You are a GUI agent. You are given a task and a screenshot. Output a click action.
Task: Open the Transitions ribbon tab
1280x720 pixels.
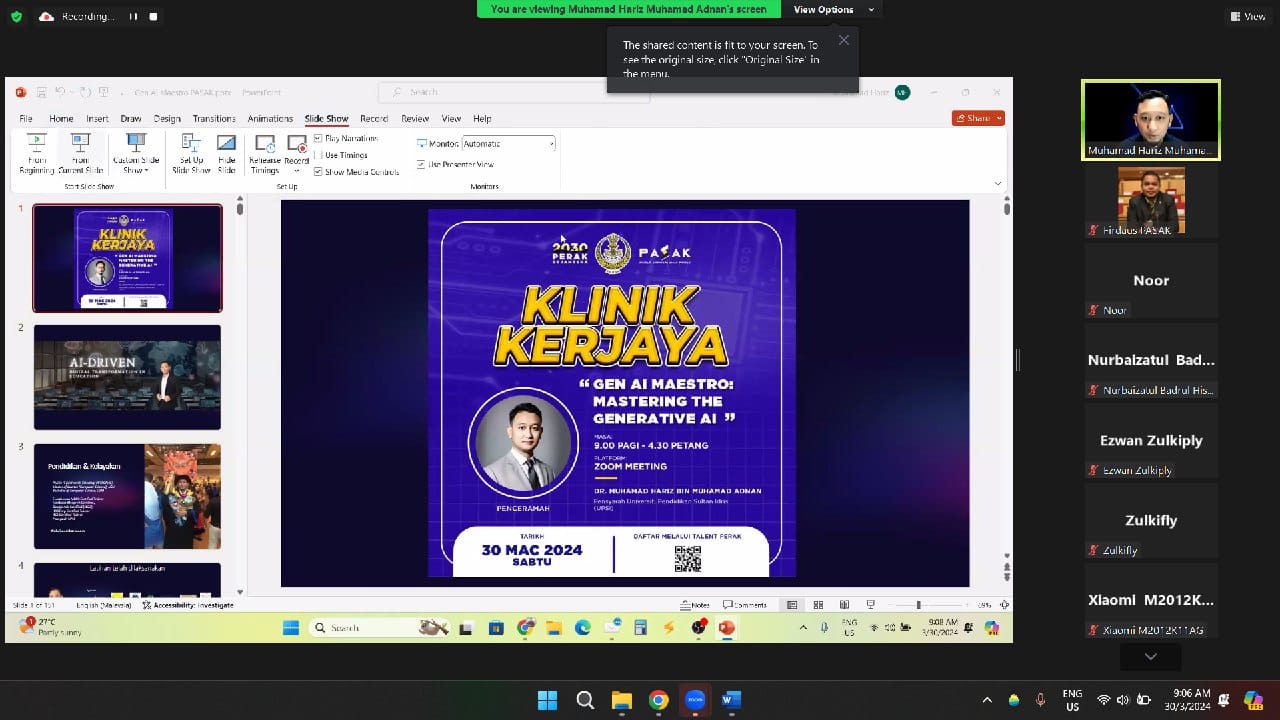point(214,118)
